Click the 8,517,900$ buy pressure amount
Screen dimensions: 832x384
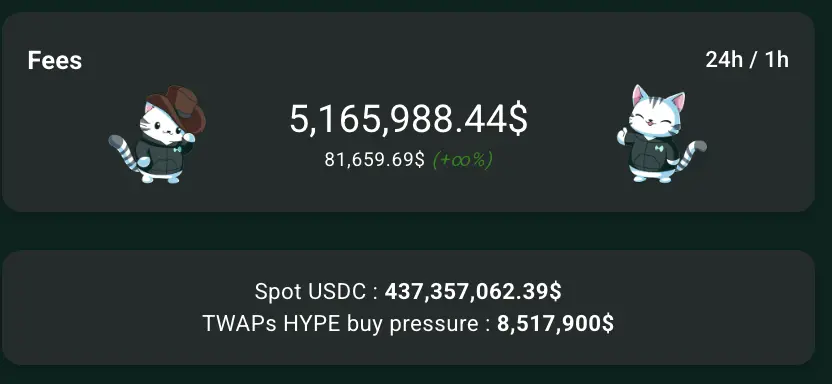(556, 323)
